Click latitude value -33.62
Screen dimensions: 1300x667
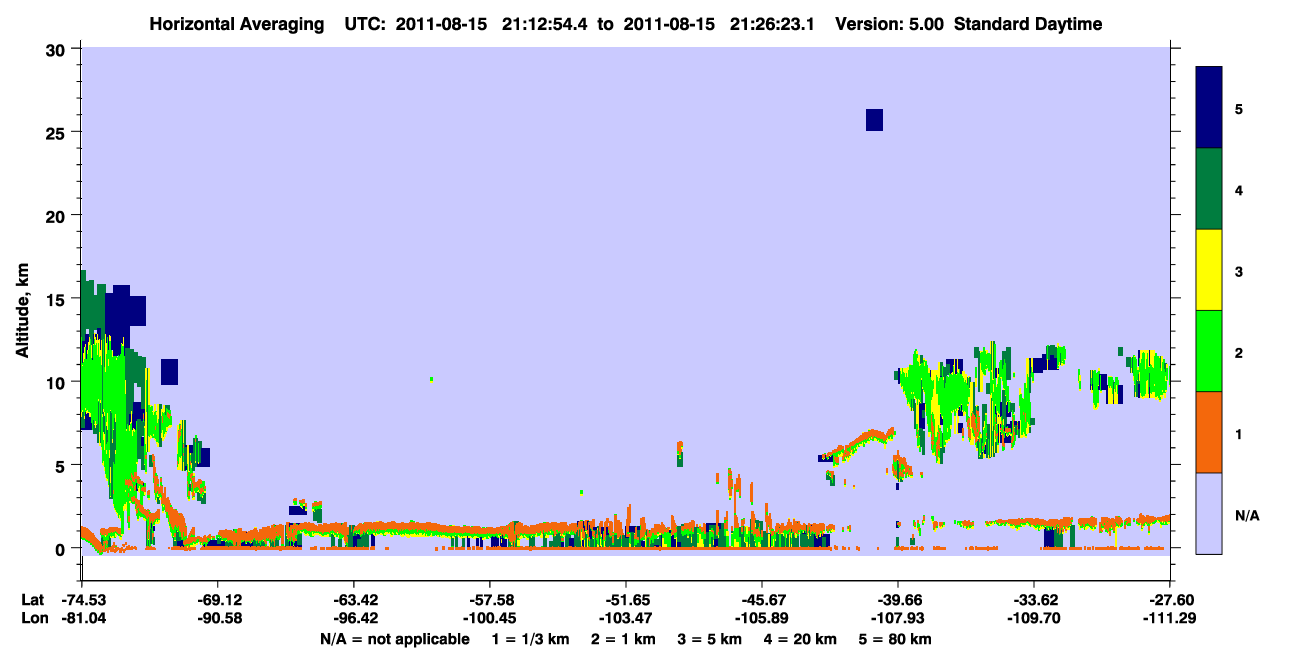[x=1034, y=600]
